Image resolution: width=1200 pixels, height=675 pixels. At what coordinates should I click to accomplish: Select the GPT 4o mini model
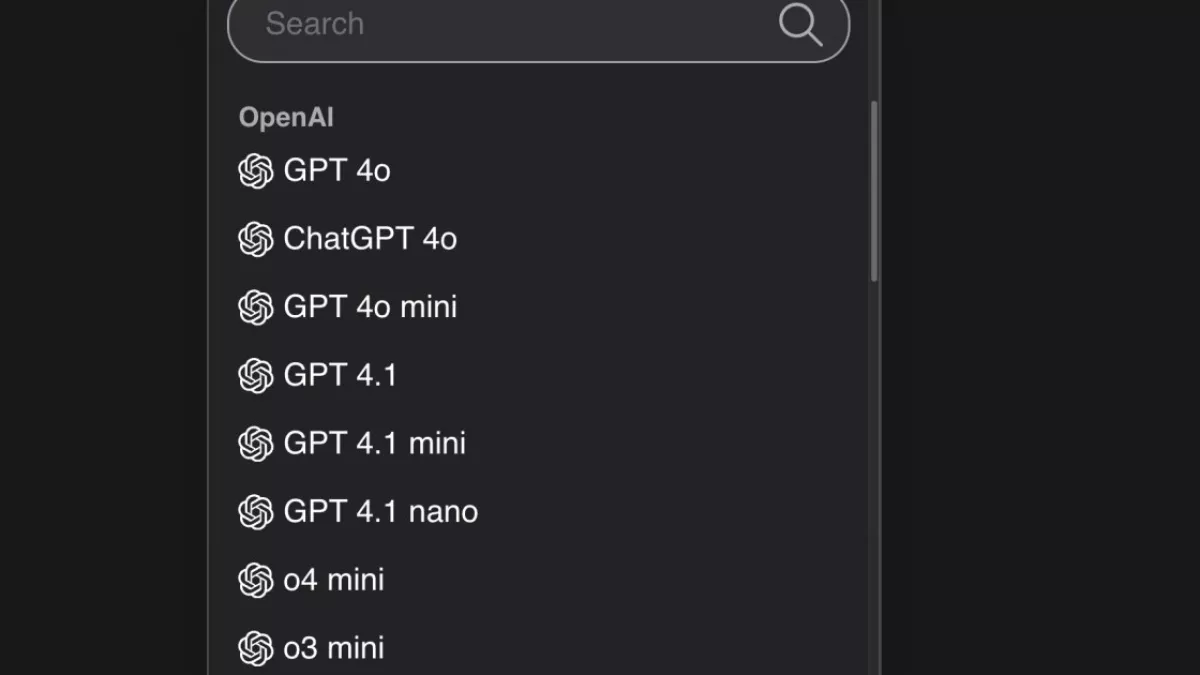coord(370,307)
